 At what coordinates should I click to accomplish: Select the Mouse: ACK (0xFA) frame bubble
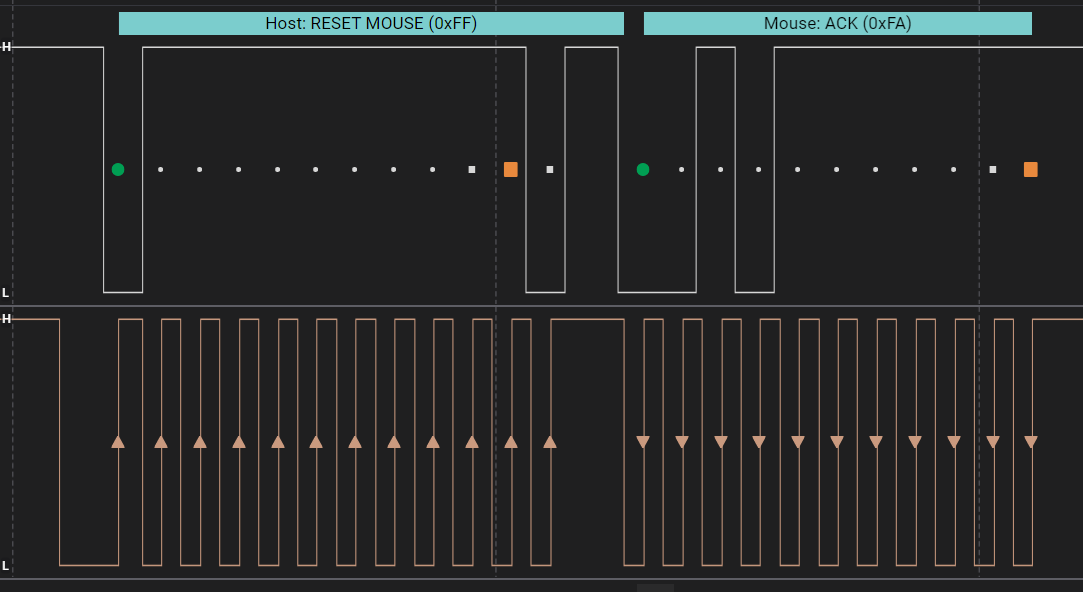tap(837, 23)
